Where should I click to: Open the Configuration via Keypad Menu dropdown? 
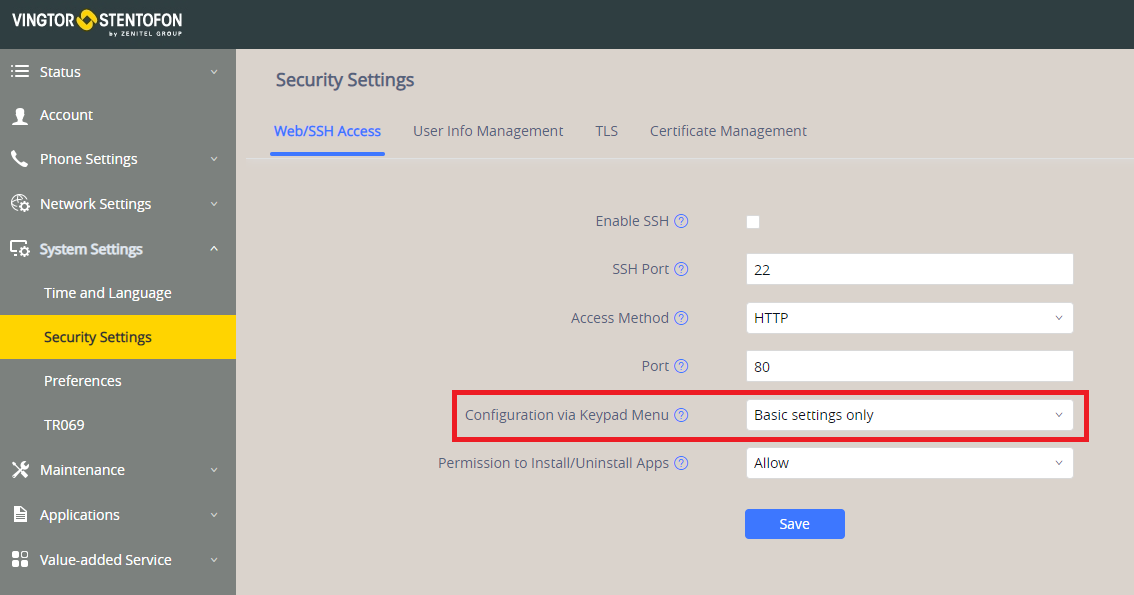[x=909, y=415]
